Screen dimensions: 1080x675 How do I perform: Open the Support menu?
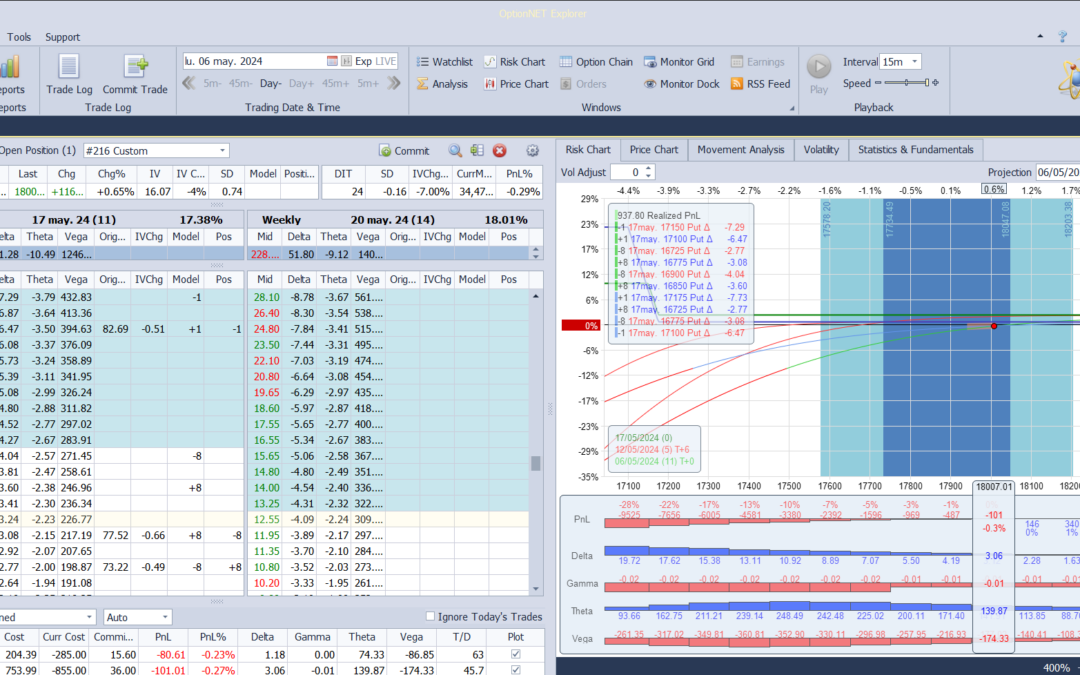(x=63, y=37)
